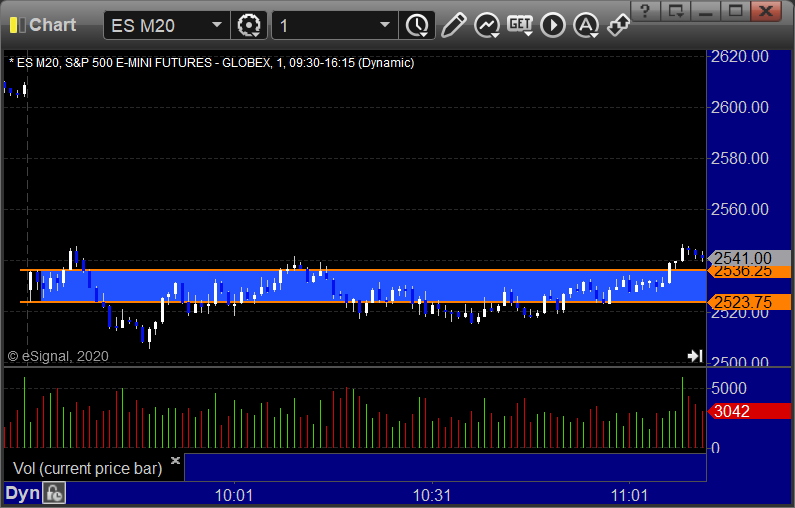The height and width of the screenshot is (508, 795).
Task: Click the link-window arrows icon
Action: 619,25
